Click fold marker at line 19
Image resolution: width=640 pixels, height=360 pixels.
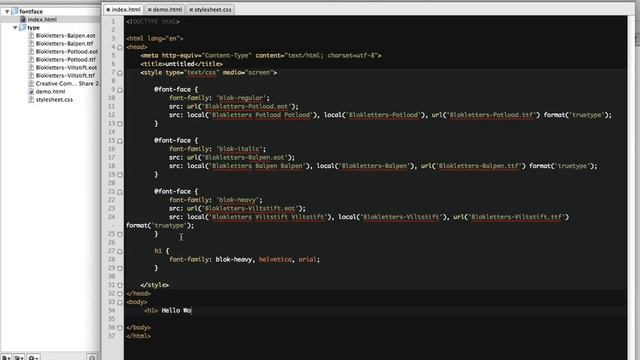(x=120, y=175)
